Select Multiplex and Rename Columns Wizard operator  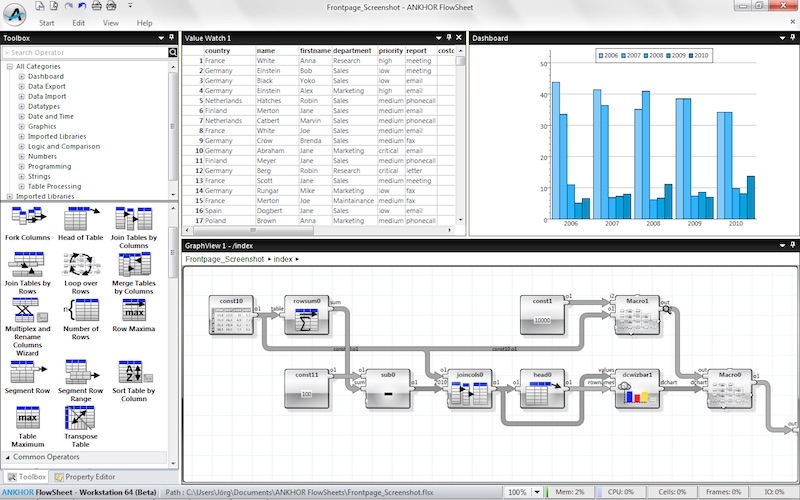pos(28,327)
